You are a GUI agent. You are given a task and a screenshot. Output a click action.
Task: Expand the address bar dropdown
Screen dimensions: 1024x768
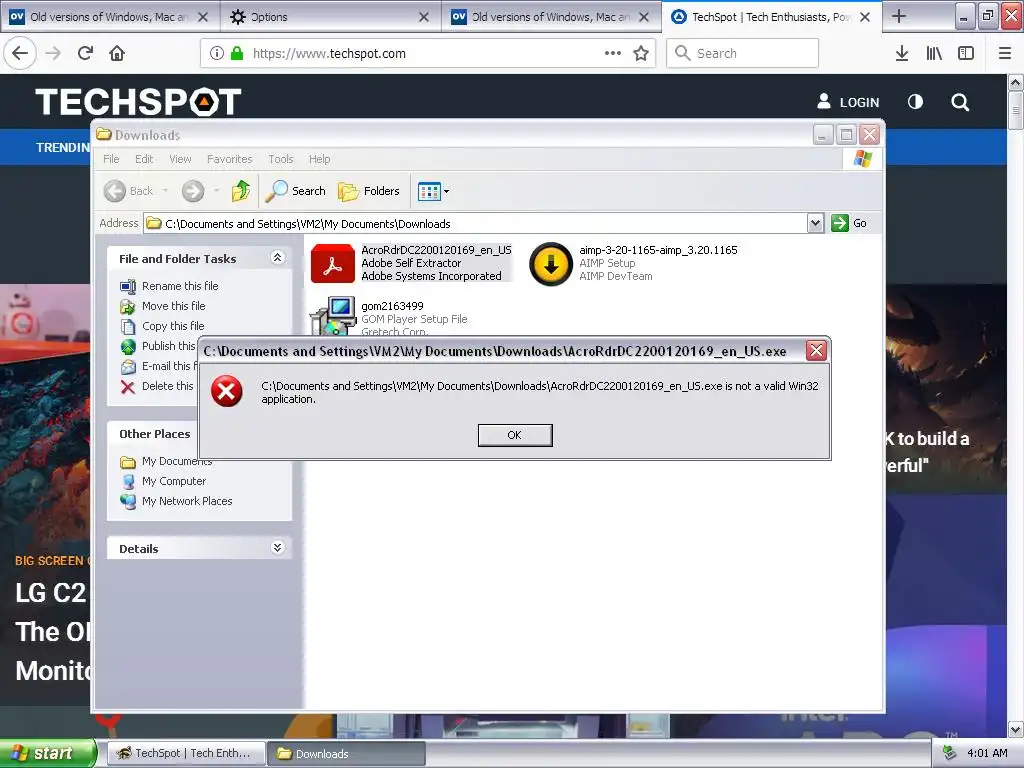[815, 223]
